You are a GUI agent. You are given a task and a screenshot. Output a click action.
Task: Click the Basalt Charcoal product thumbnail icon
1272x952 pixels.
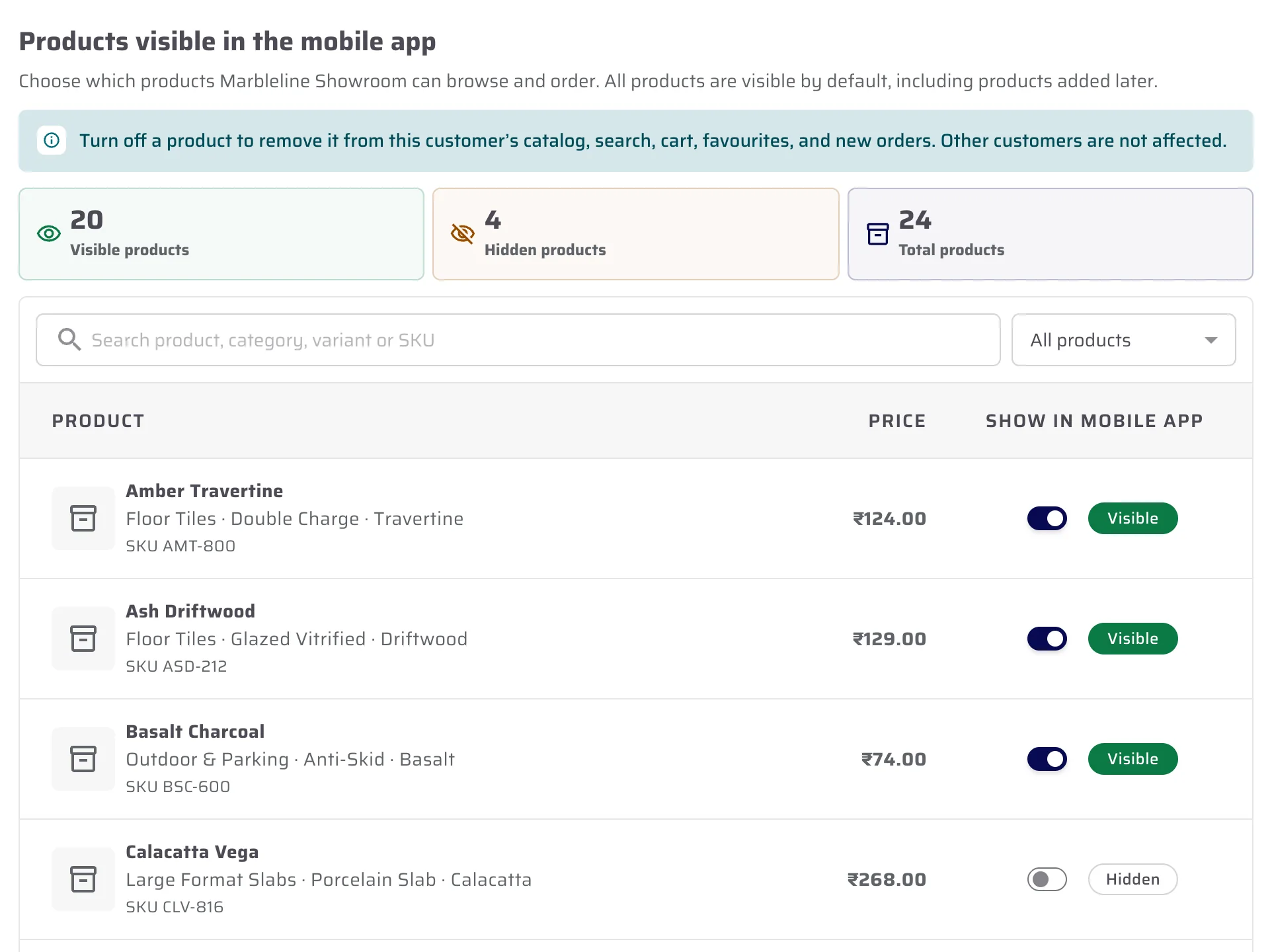pos(83,759)
